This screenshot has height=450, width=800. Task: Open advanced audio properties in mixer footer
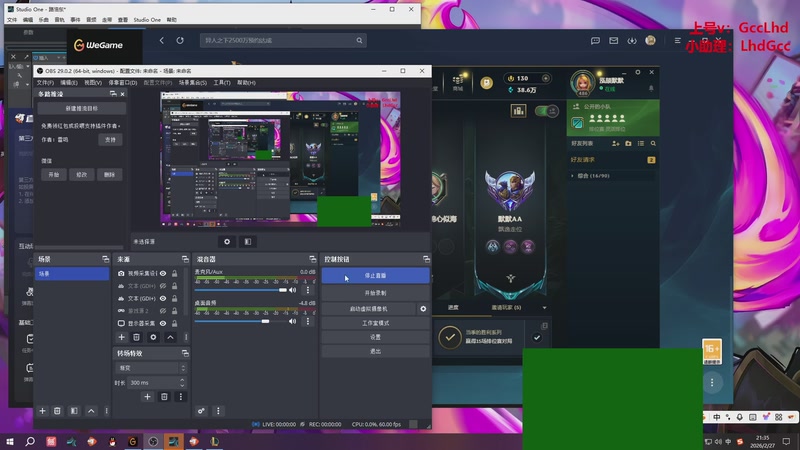(201, 411)
